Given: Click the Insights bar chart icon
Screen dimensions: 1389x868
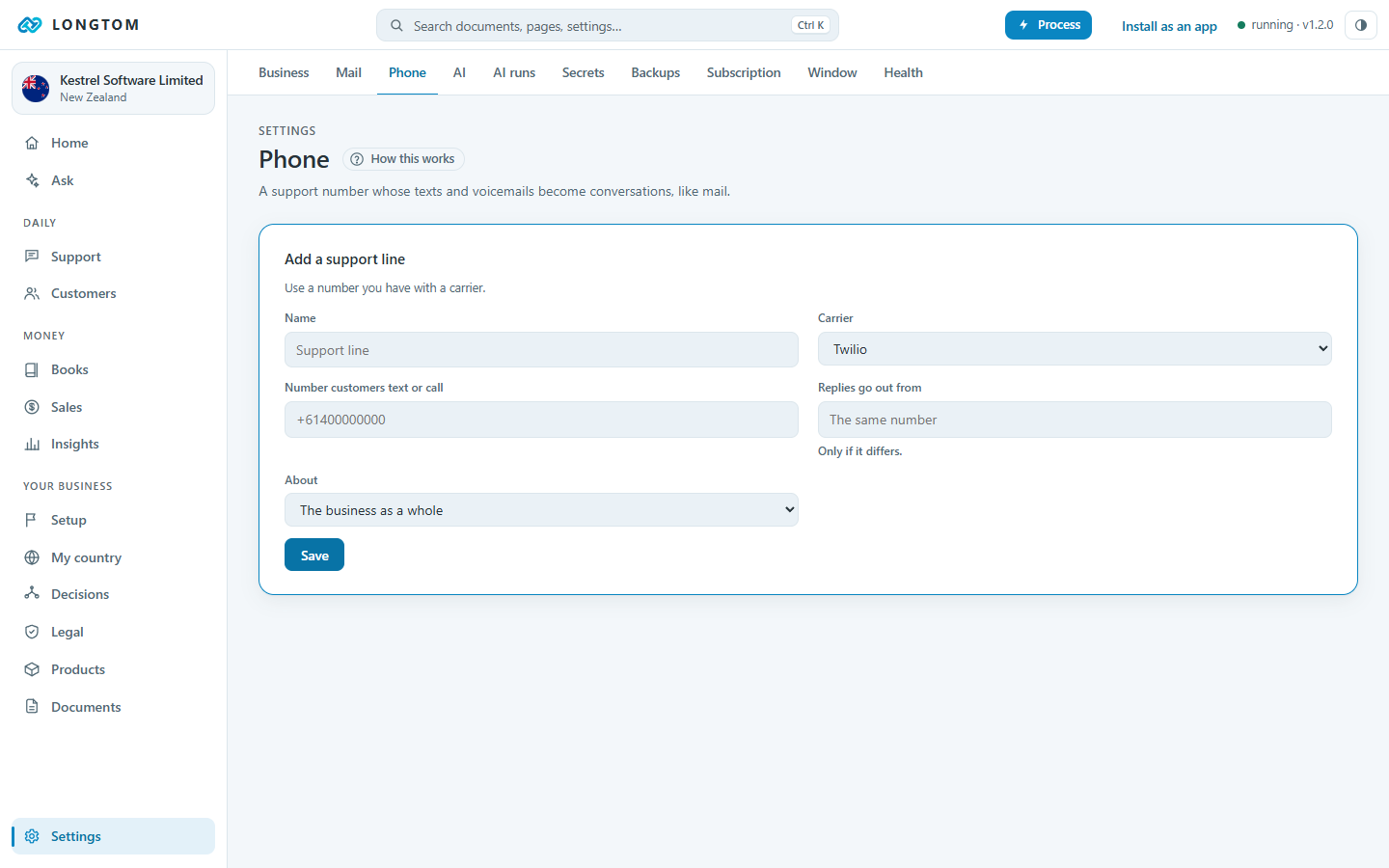Looking at the screenshot, I should click(x=32, y=444).
